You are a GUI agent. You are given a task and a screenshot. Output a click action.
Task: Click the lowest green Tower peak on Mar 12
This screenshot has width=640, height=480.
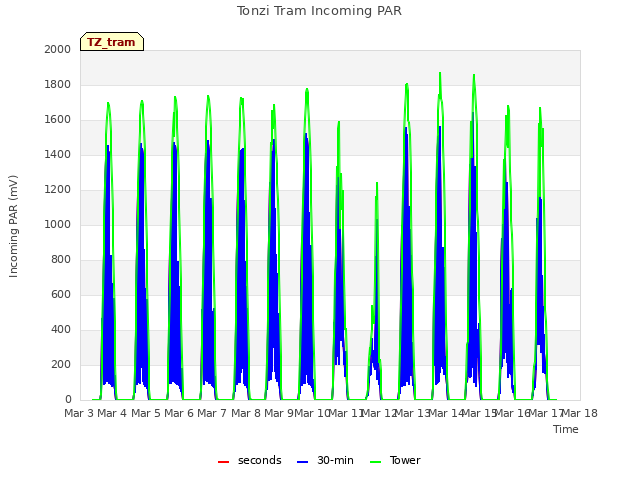[377, 183]
